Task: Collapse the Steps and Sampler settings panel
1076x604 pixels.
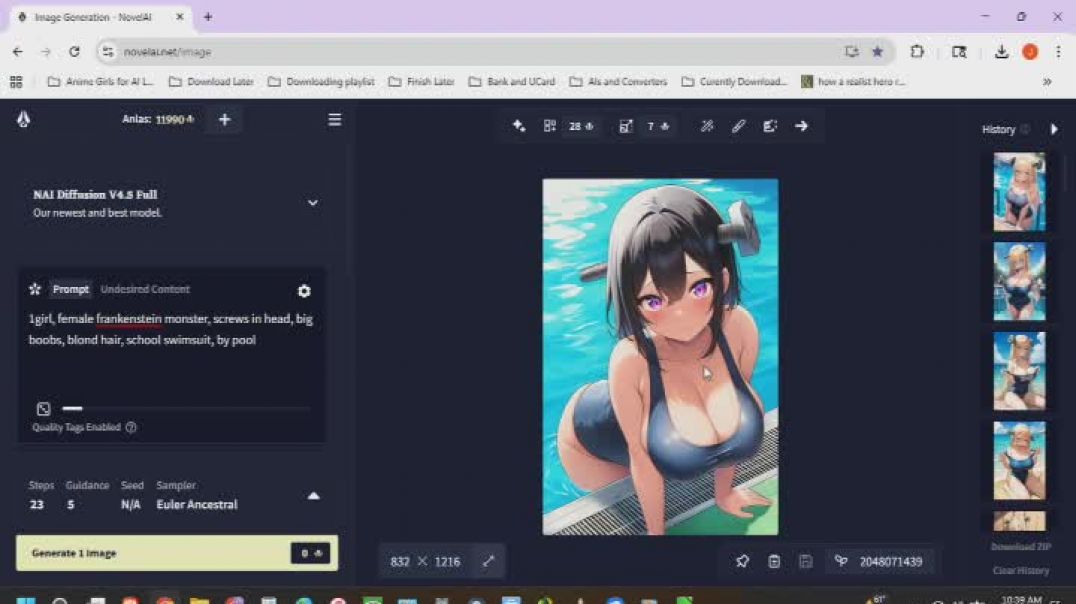Action: pyautogui.click(x=313, y=496)
